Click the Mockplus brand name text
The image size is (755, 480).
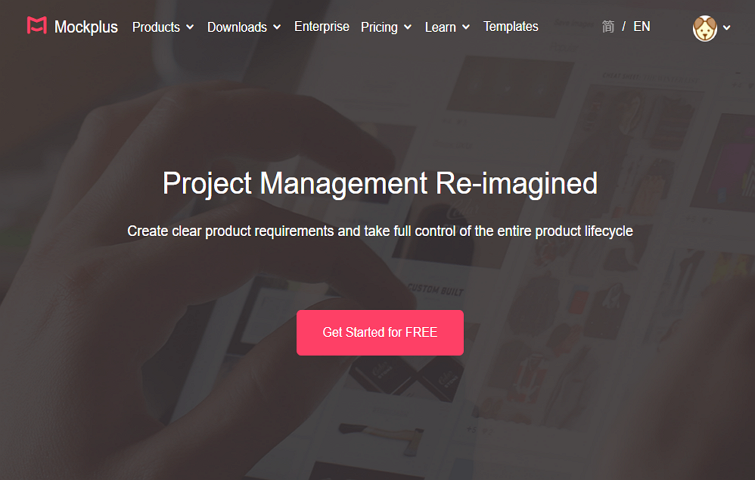(86, 27)
